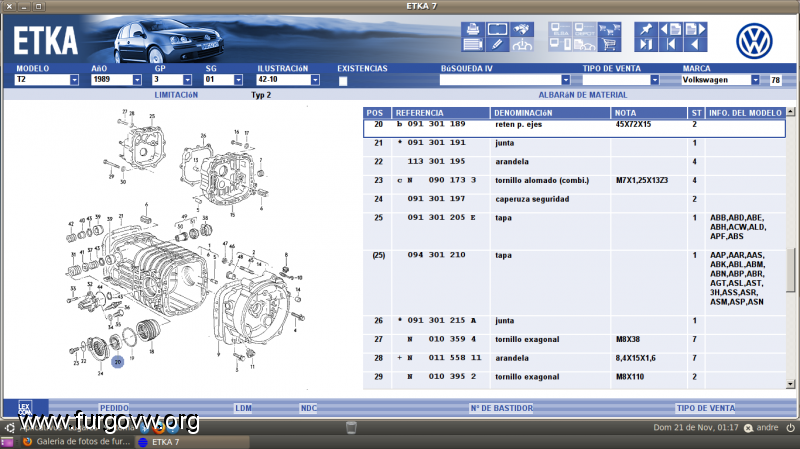The width and height of the screenshot is (800, 449).
Task: Select 'tornillo exagonal' row with M8X38
Action: click(x=574, y=343)
